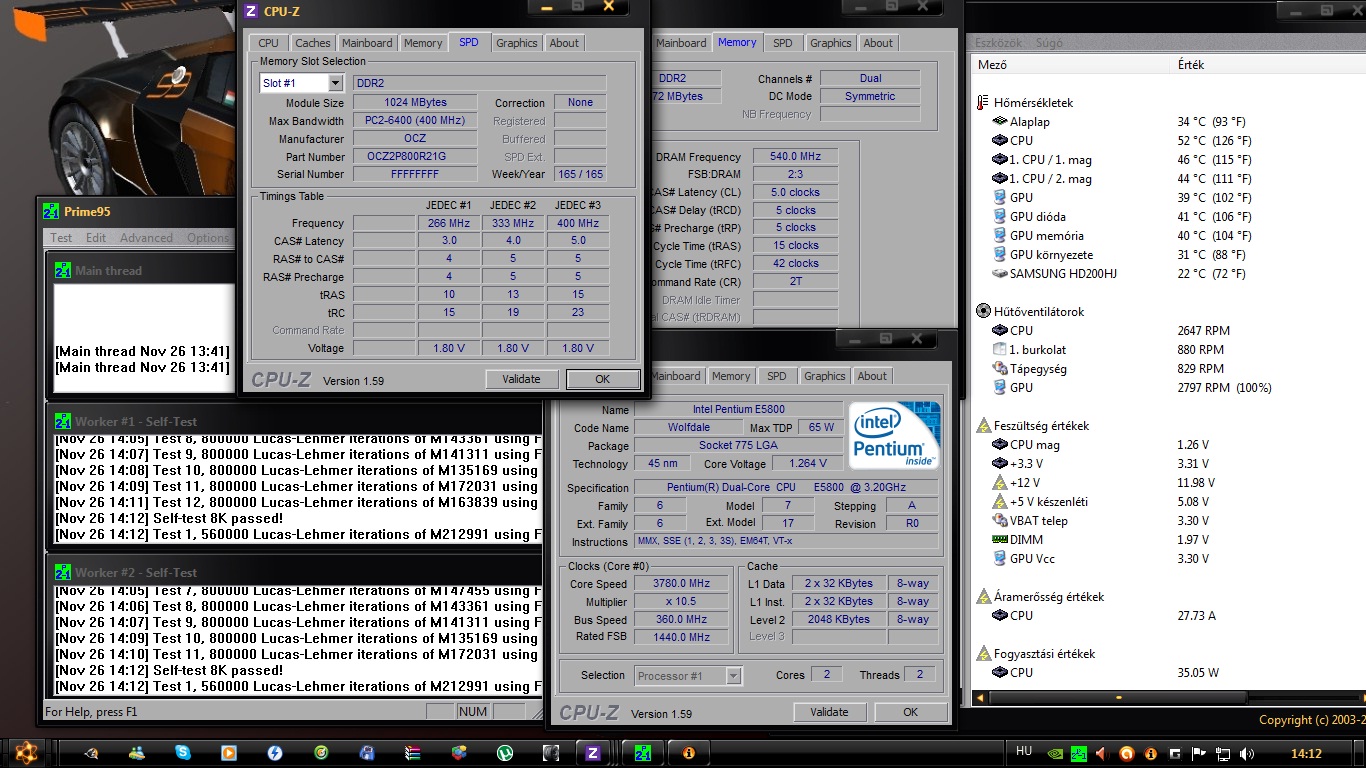Open Graphics tab in front CPU-Z window

(x=516, y=43)
